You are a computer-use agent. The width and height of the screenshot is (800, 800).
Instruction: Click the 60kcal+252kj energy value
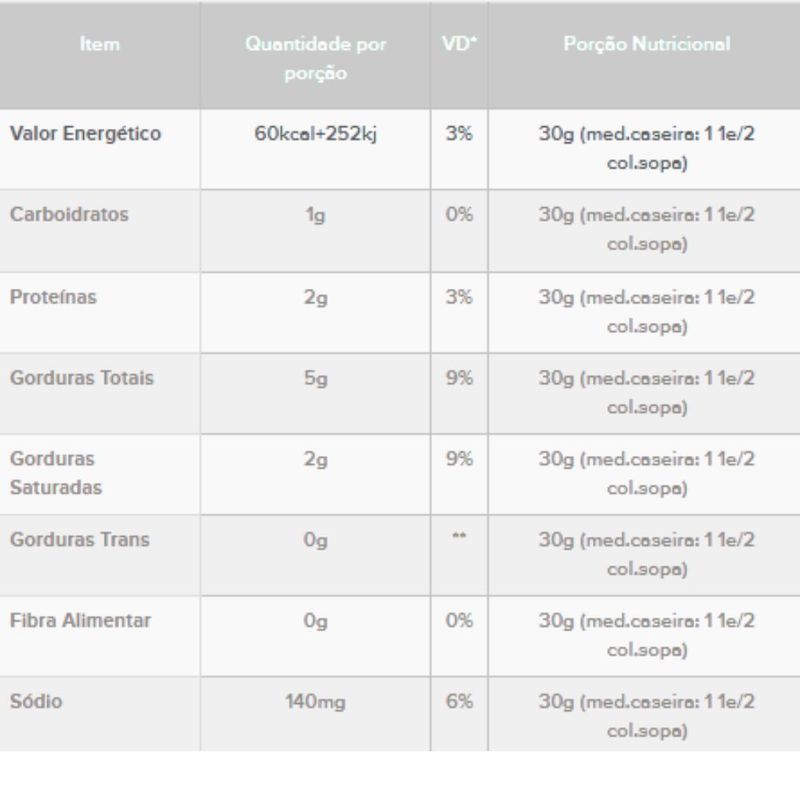pos(315,134)
